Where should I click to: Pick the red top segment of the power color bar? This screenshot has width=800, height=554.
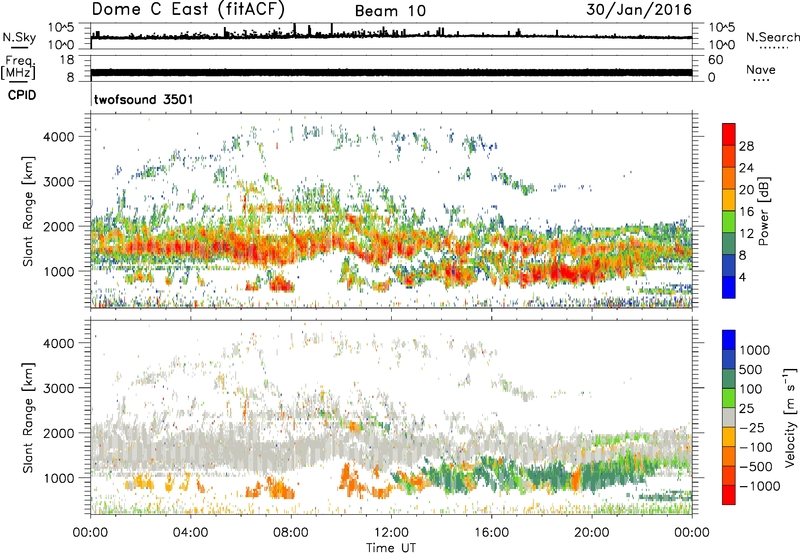(x=729, y=135)
